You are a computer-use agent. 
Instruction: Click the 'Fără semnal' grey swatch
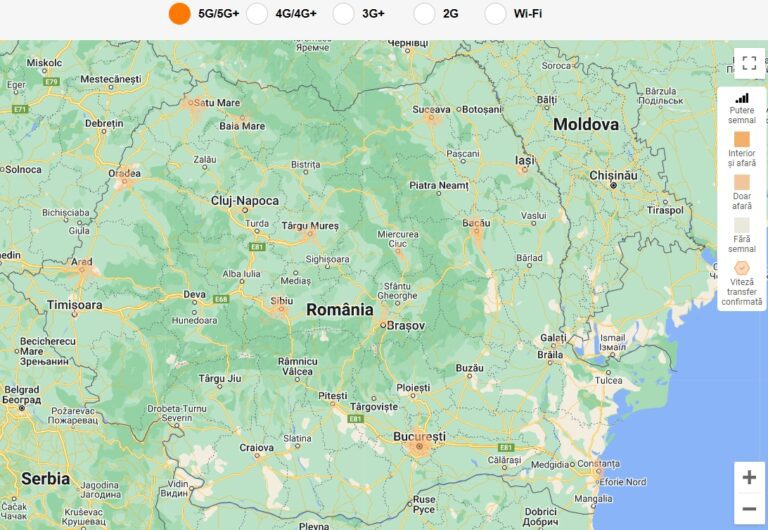742,225
